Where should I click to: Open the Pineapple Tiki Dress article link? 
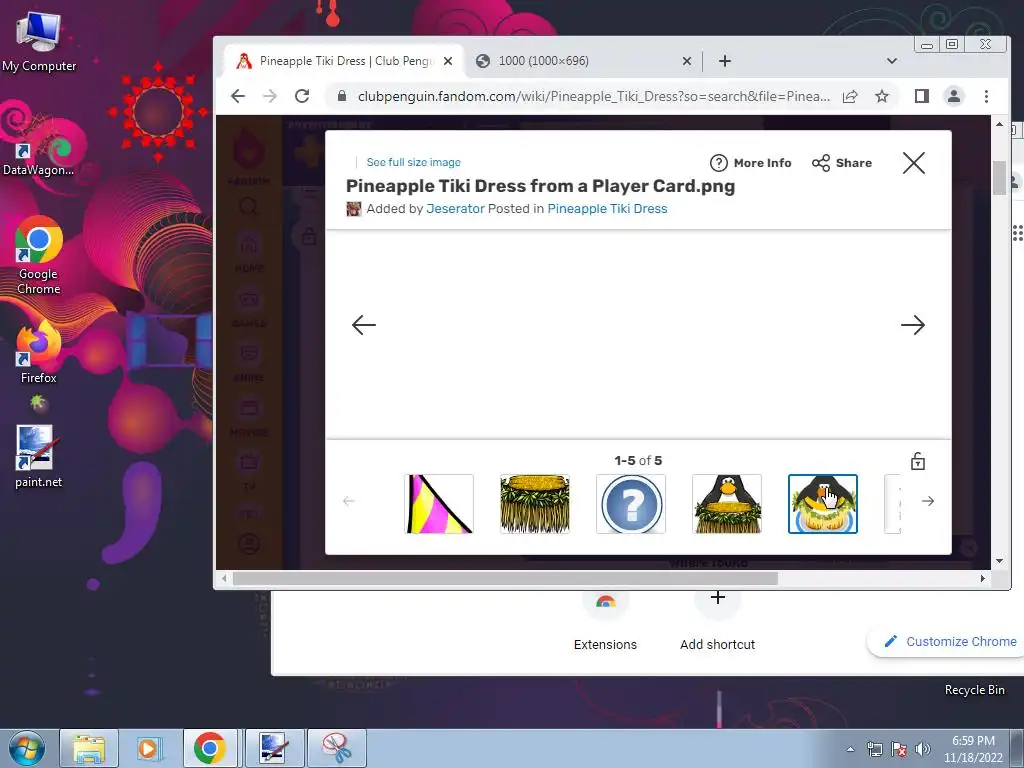point(607,208)
